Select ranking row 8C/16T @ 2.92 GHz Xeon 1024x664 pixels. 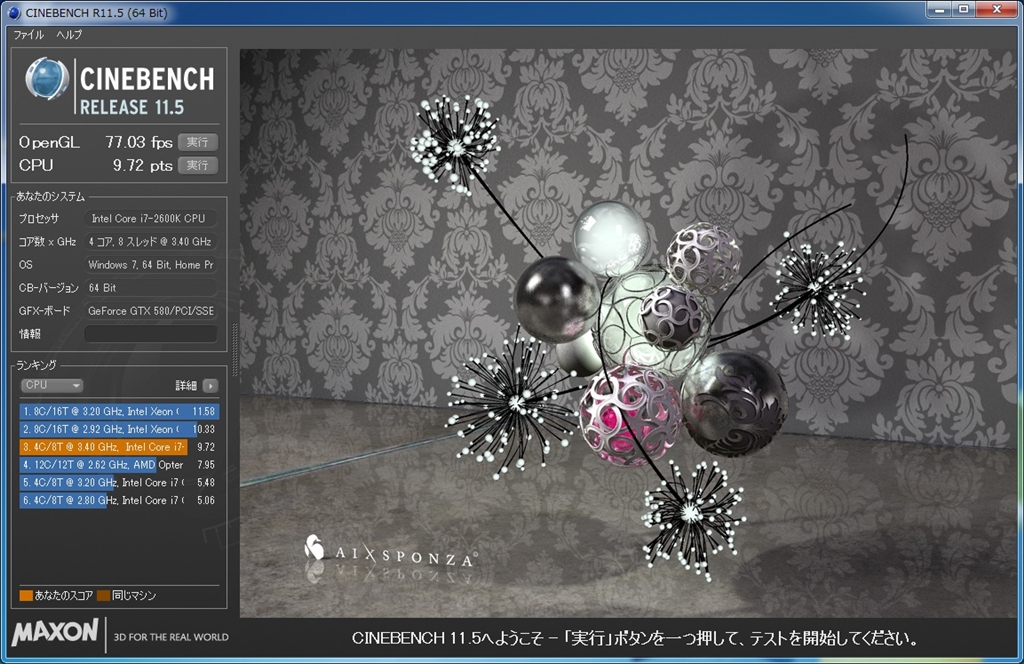pyautogui.click(x=119, y=429)
